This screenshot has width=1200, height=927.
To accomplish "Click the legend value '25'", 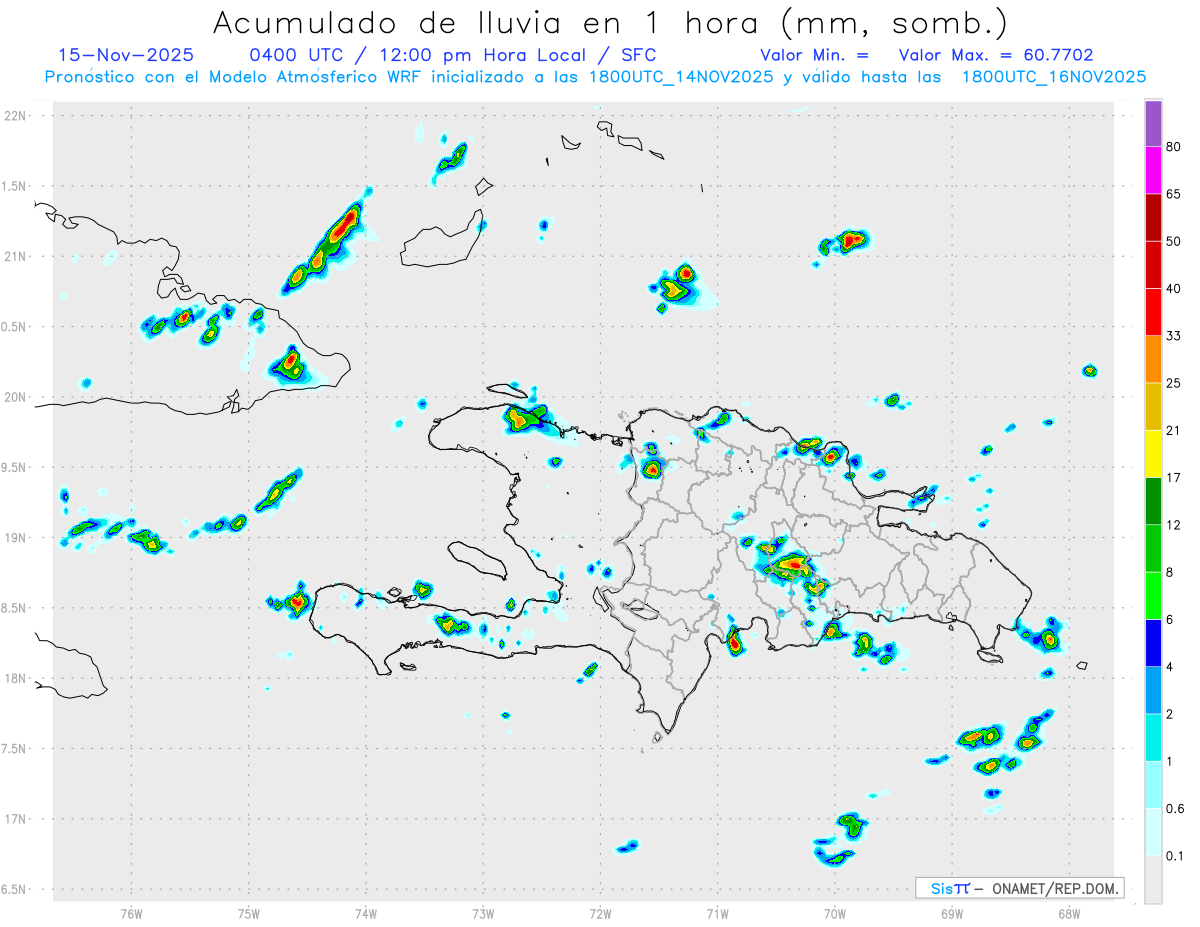I will pos(1174,383).
